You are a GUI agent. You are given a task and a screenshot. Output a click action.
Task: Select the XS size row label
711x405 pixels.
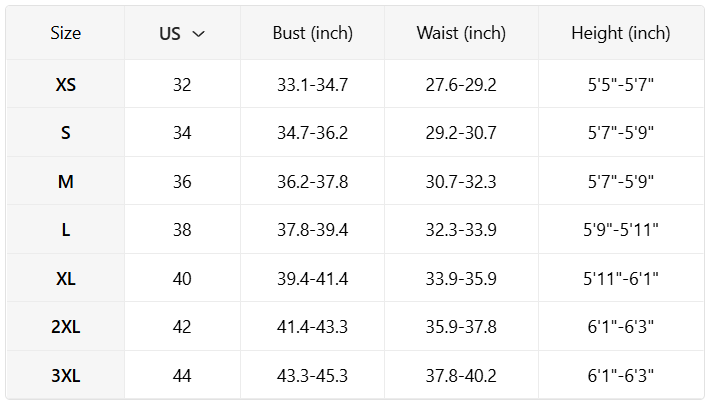pos(66,85)
